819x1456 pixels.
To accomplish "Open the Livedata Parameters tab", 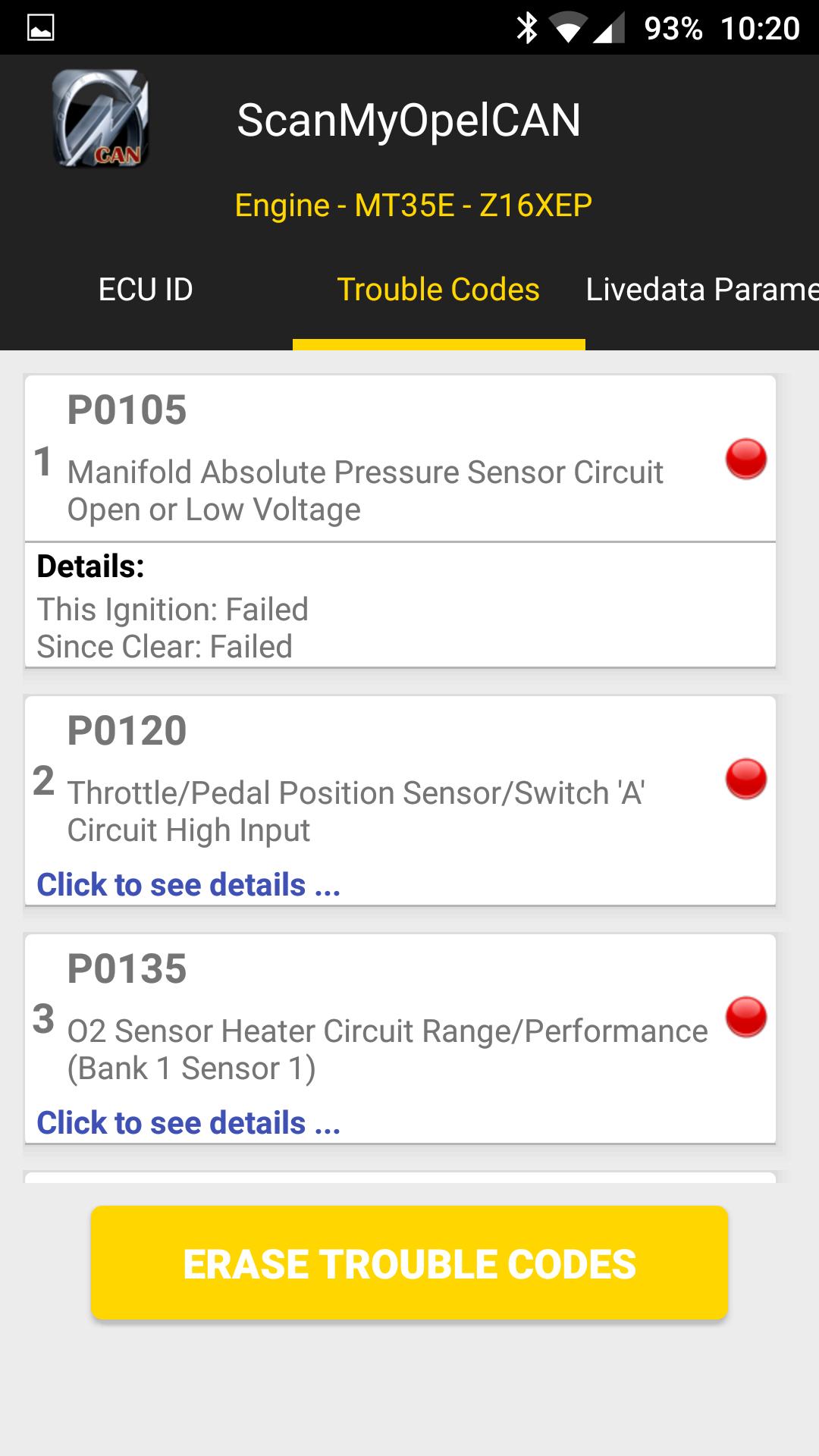I will pyautogui.click(x=701, y=290).
